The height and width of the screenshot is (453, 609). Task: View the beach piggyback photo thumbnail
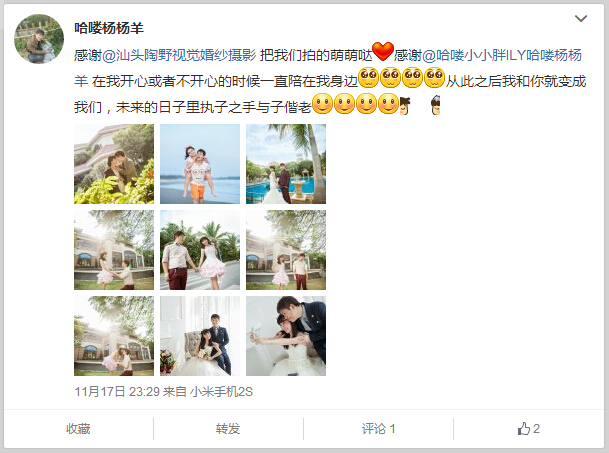tap(200, 164)
